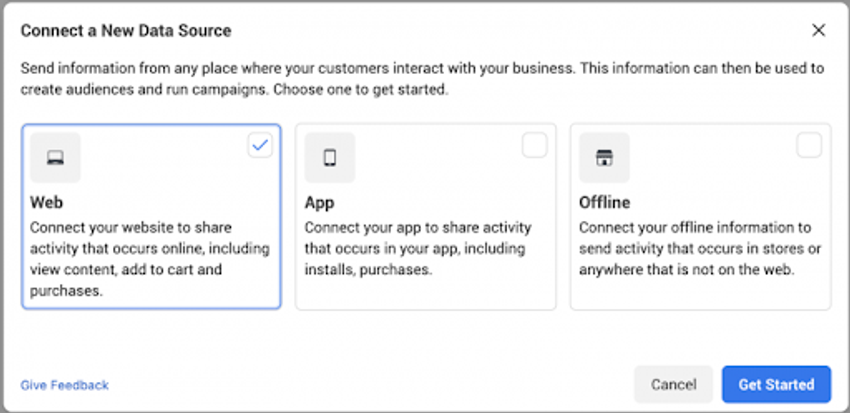Check the Offline data source checkbox
Screen dimensions: 850x413
point(809,145)
